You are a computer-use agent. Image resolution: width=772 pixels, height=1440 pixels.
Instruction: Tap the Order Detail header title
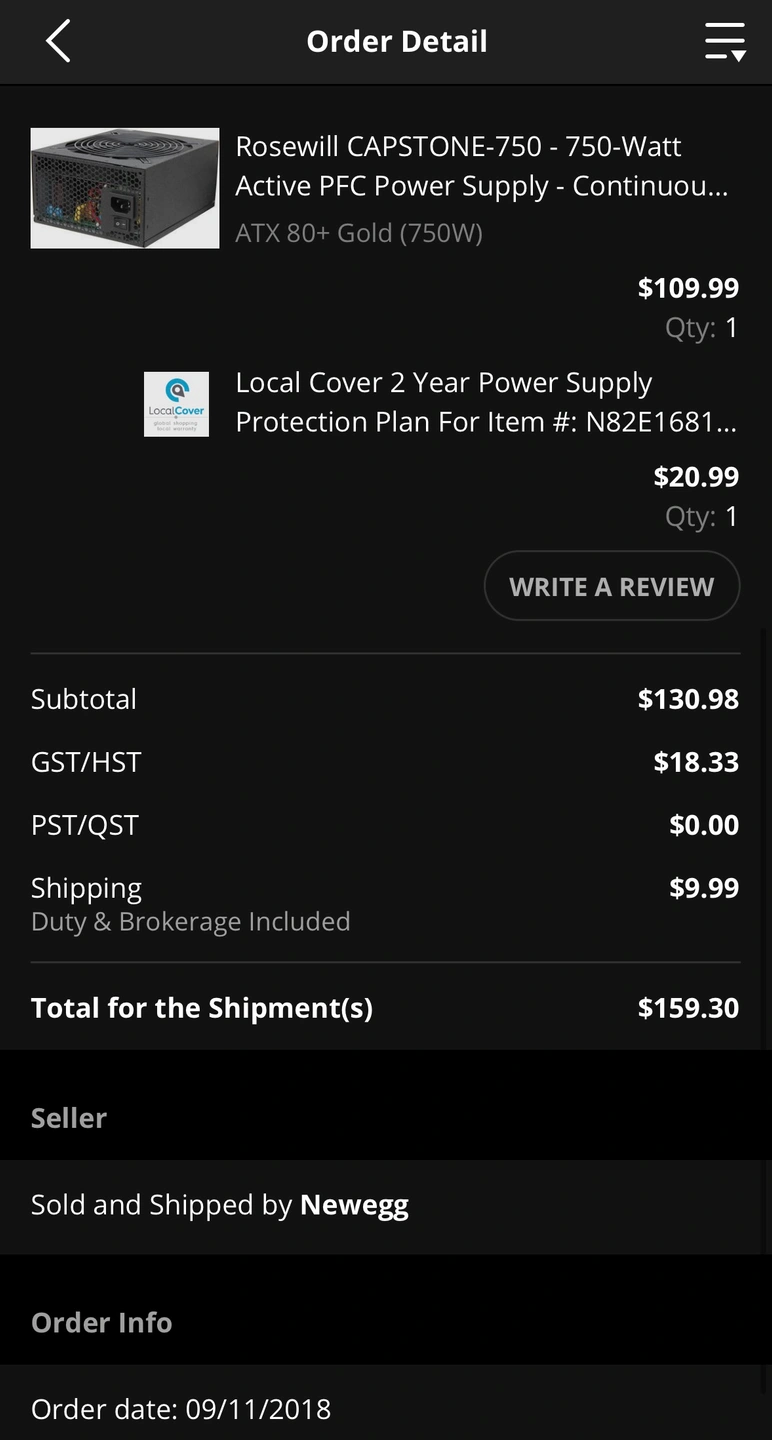397,42
